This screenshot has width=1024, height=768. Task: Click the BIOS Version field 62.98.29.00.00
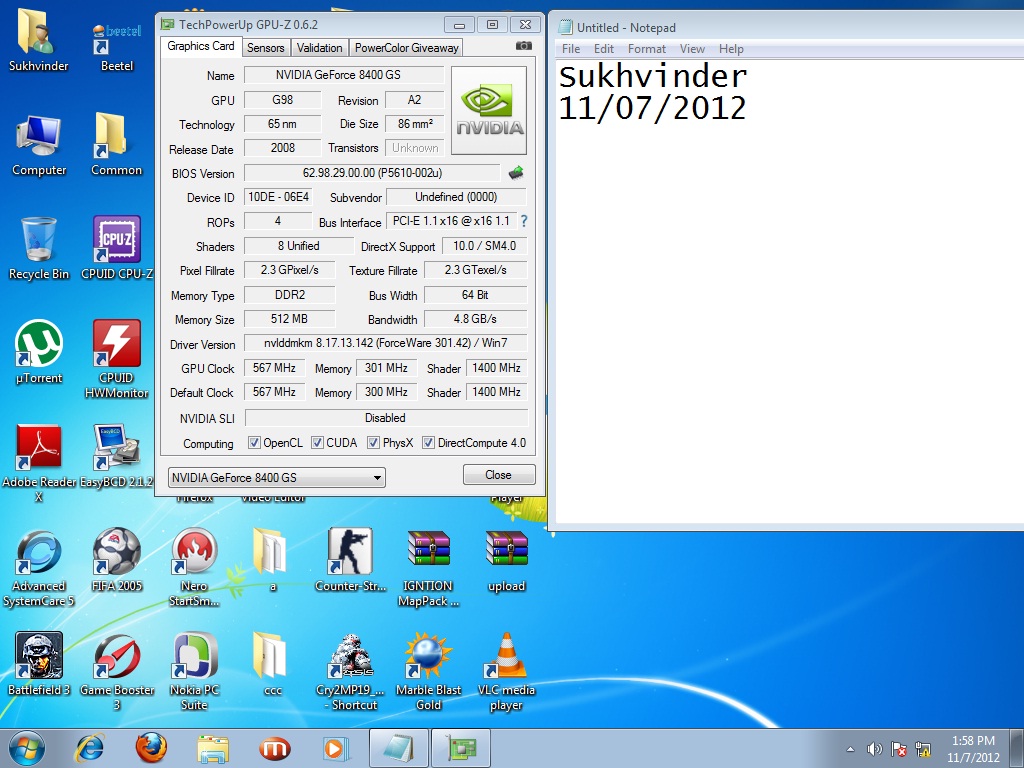tap(372, 173)
